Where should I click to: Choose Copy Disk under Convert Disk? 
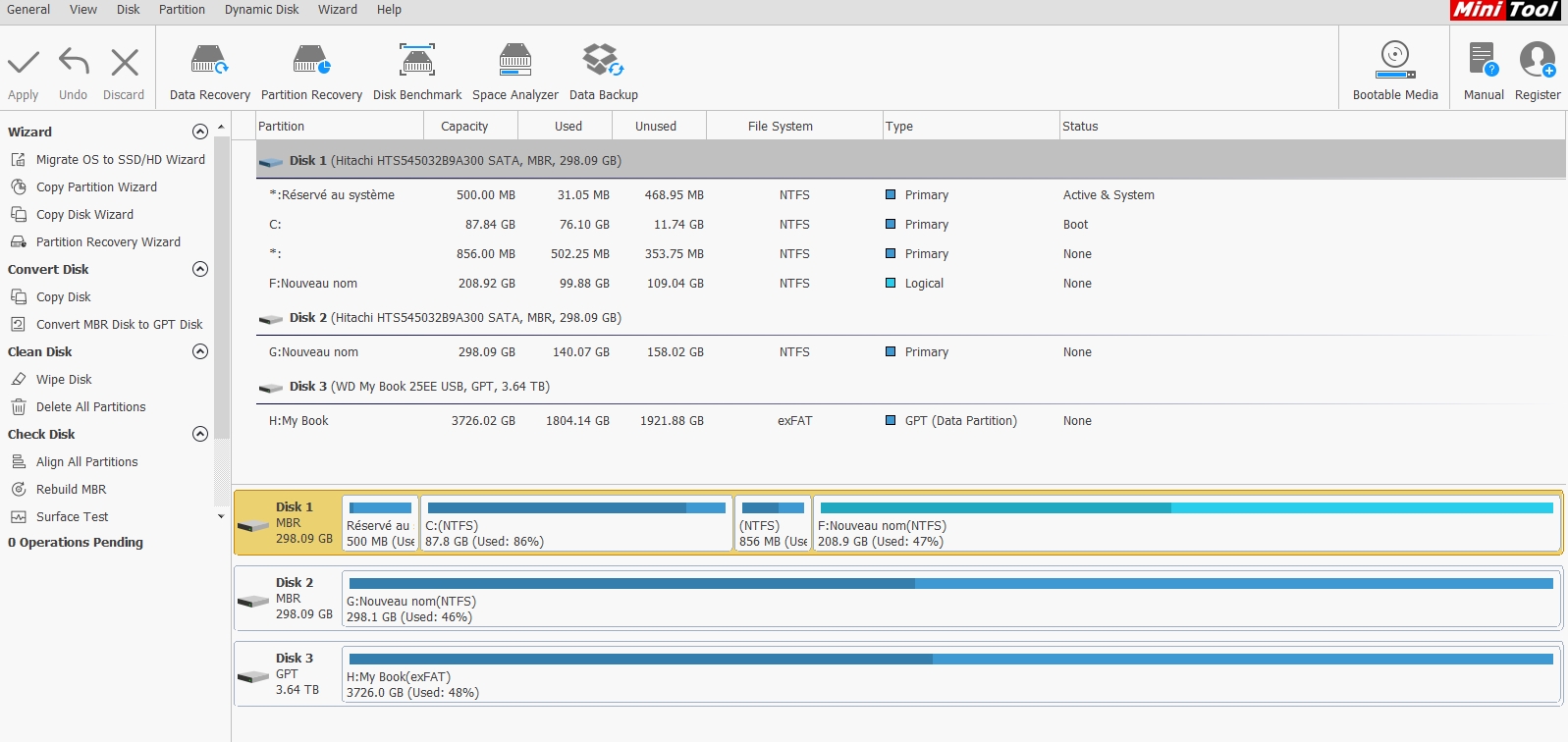tap(63, 296)
